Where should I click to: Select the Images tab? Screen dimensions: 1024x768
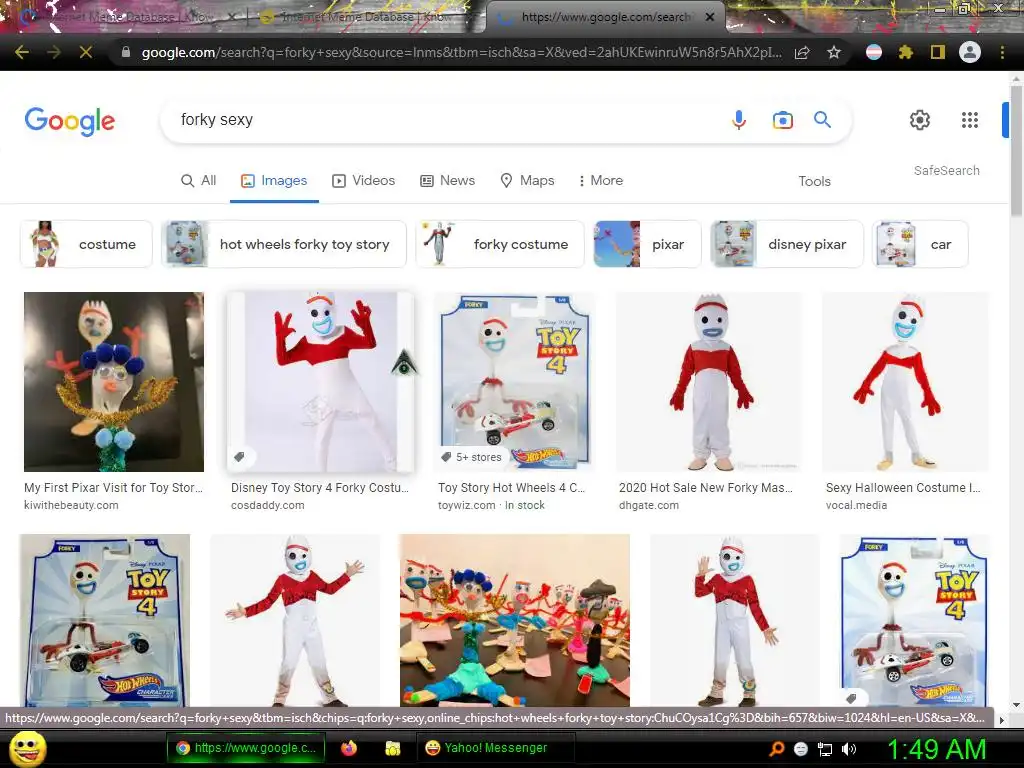pyautogui.click(x=274, y=181)
